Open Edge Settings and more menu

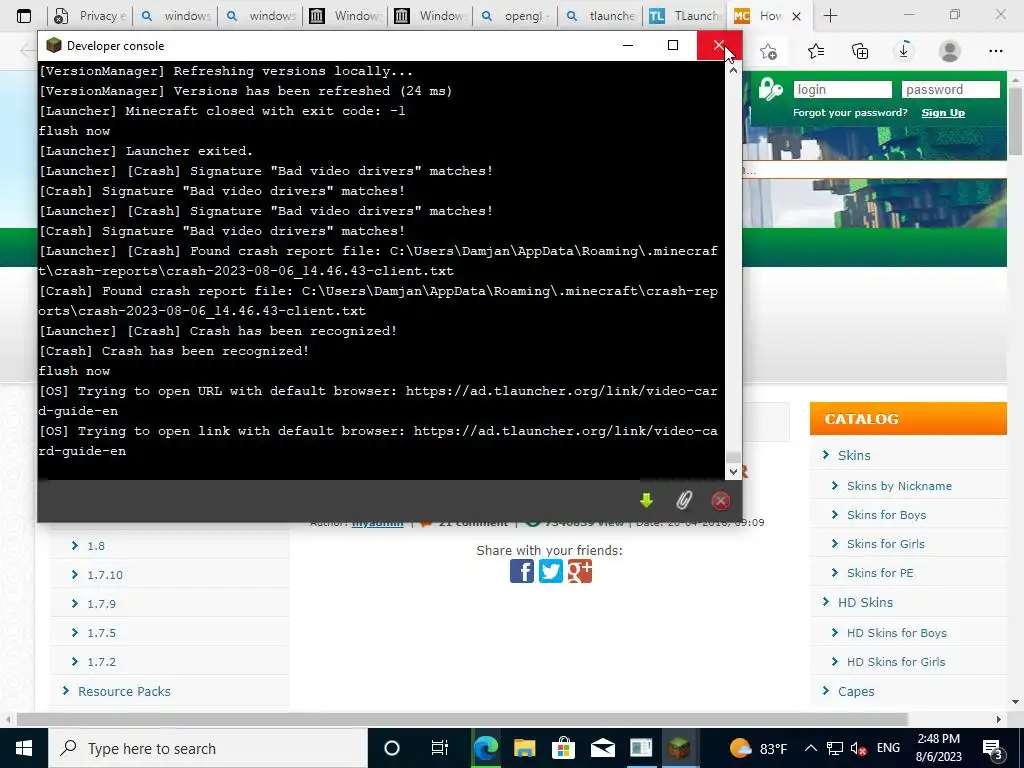(995, 51)
